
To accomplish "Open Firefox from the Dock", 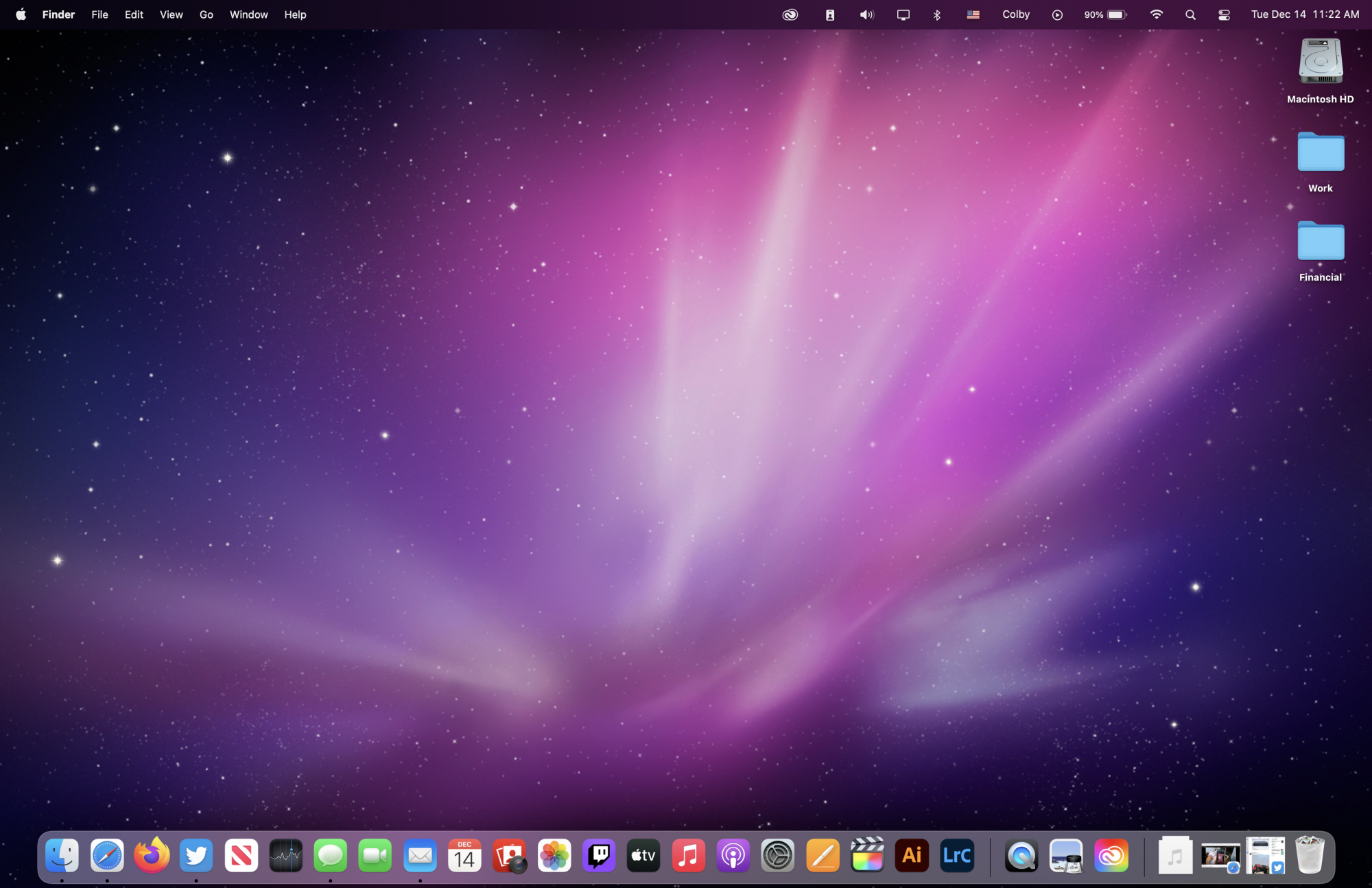I will (152, 856).
